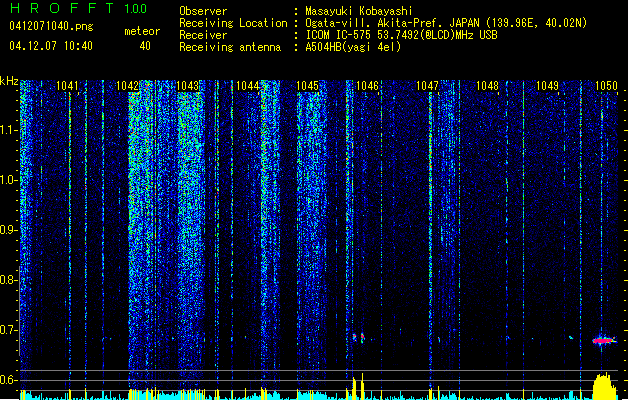The width and height of the screenshot is (629, 400).
Task: Click the 0.6 frequency axis label
Action: [8, 380]
